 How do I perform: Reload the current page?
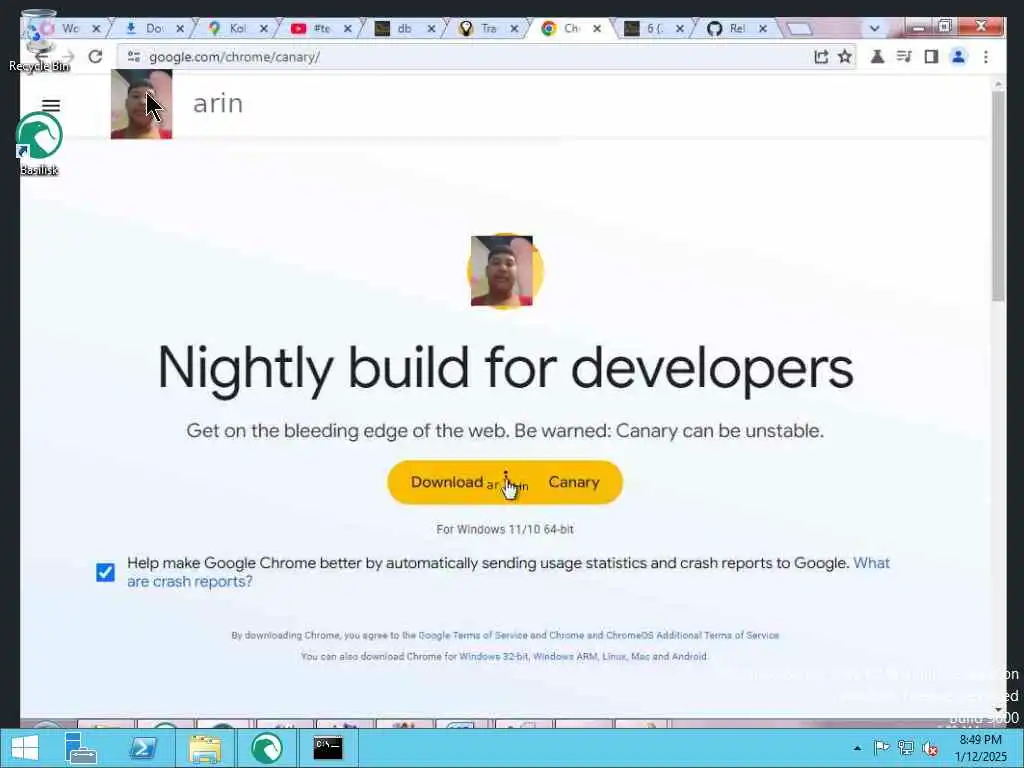point(95,57)
